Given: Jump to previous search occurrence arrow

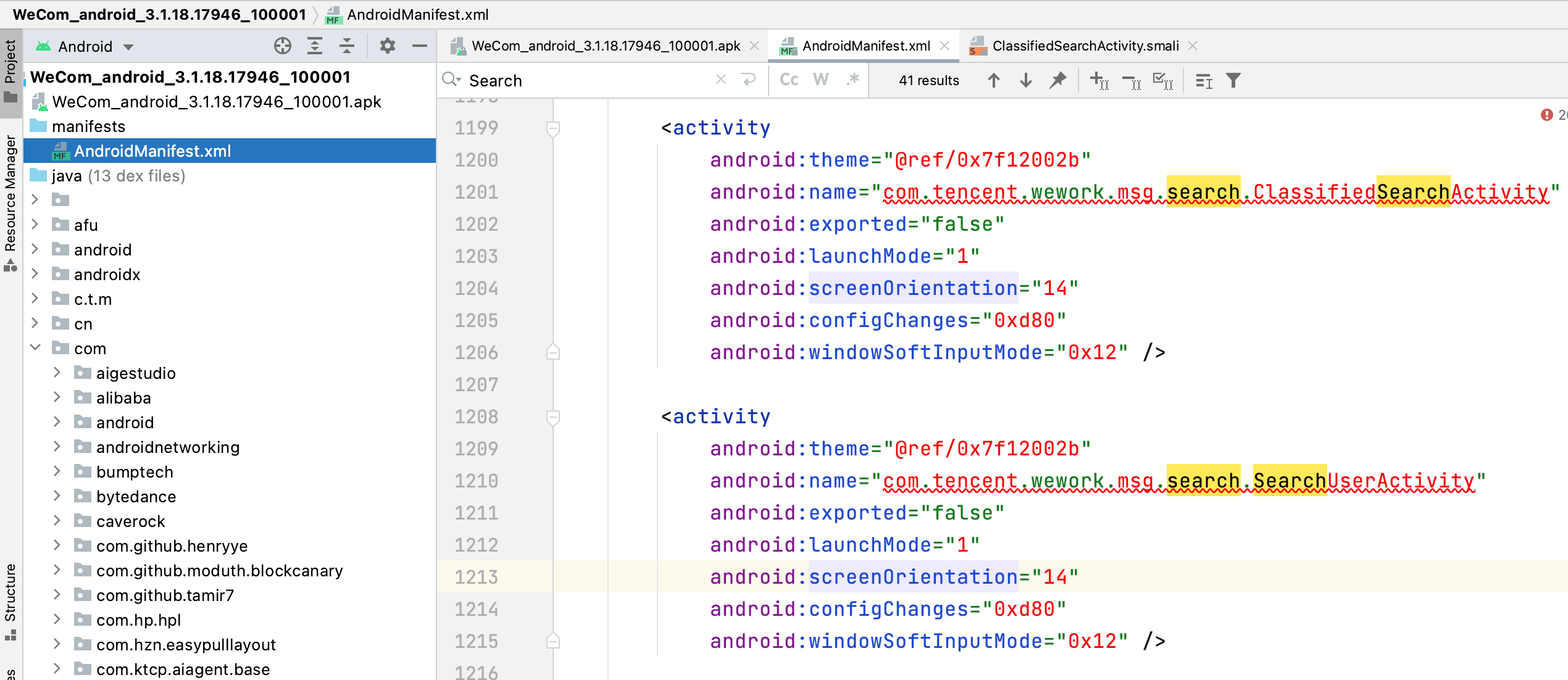Looking at the screenshot, I should point(993,81).
